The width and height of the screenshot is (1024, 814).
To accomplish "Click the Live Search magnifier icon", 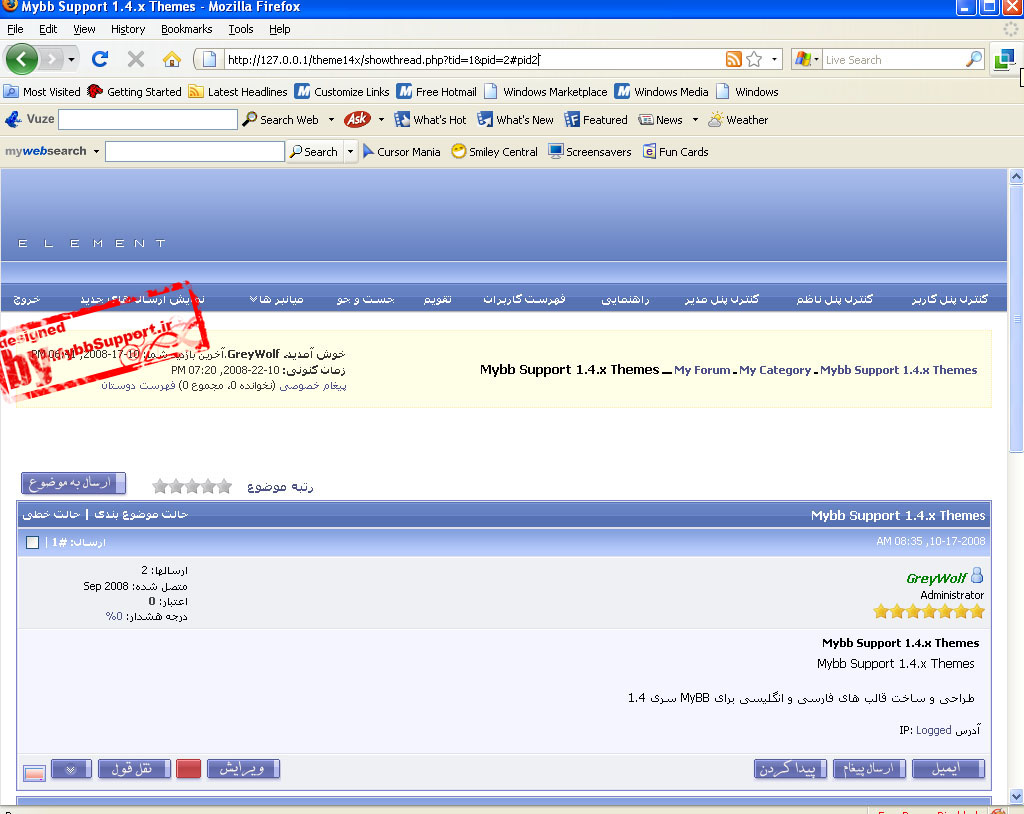I will (x=974, y=59).
